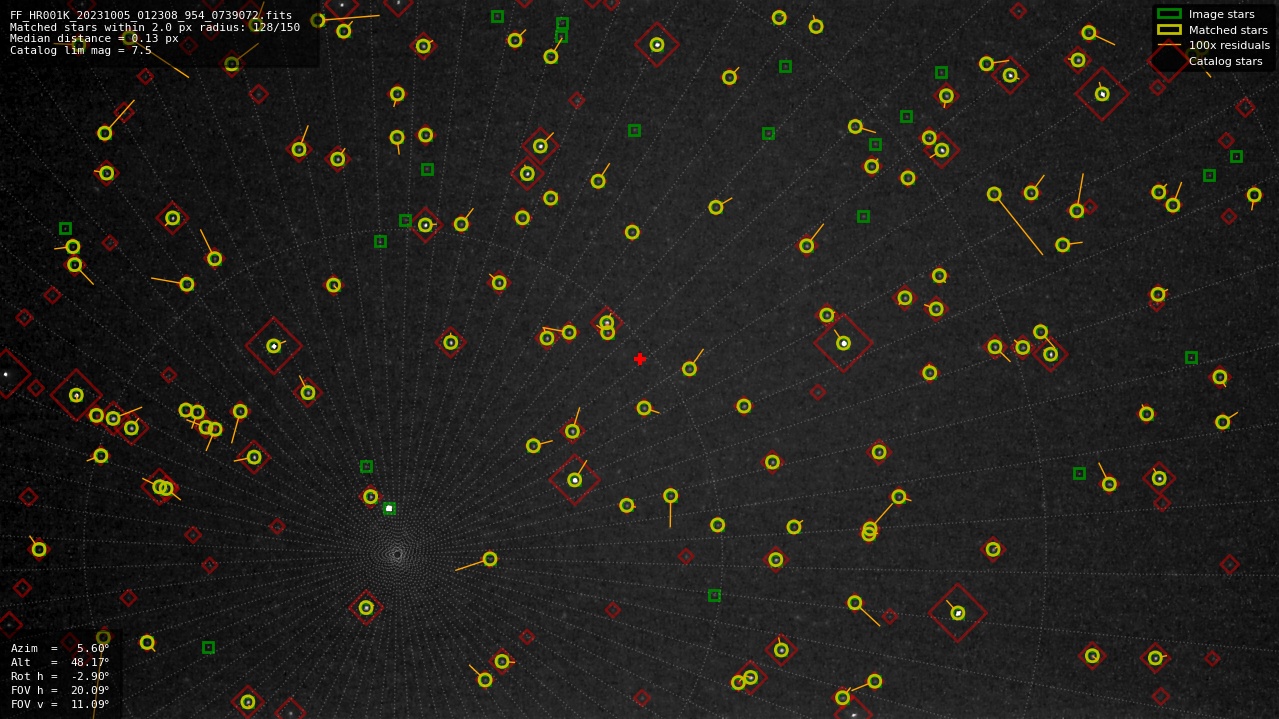Click the yellow Matched stars legend swatch

tap(1169, 30)
